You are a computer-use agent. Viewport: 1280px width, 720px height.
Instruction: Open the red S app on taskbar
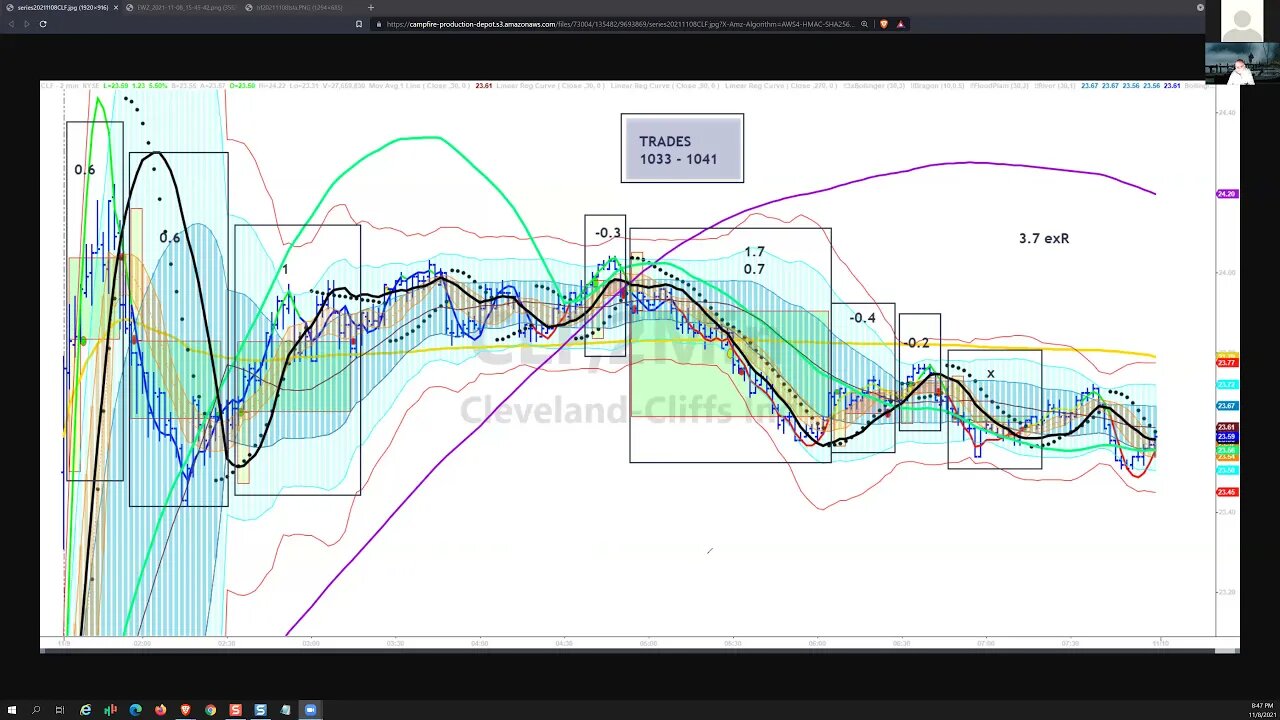[x=235, y=710]
